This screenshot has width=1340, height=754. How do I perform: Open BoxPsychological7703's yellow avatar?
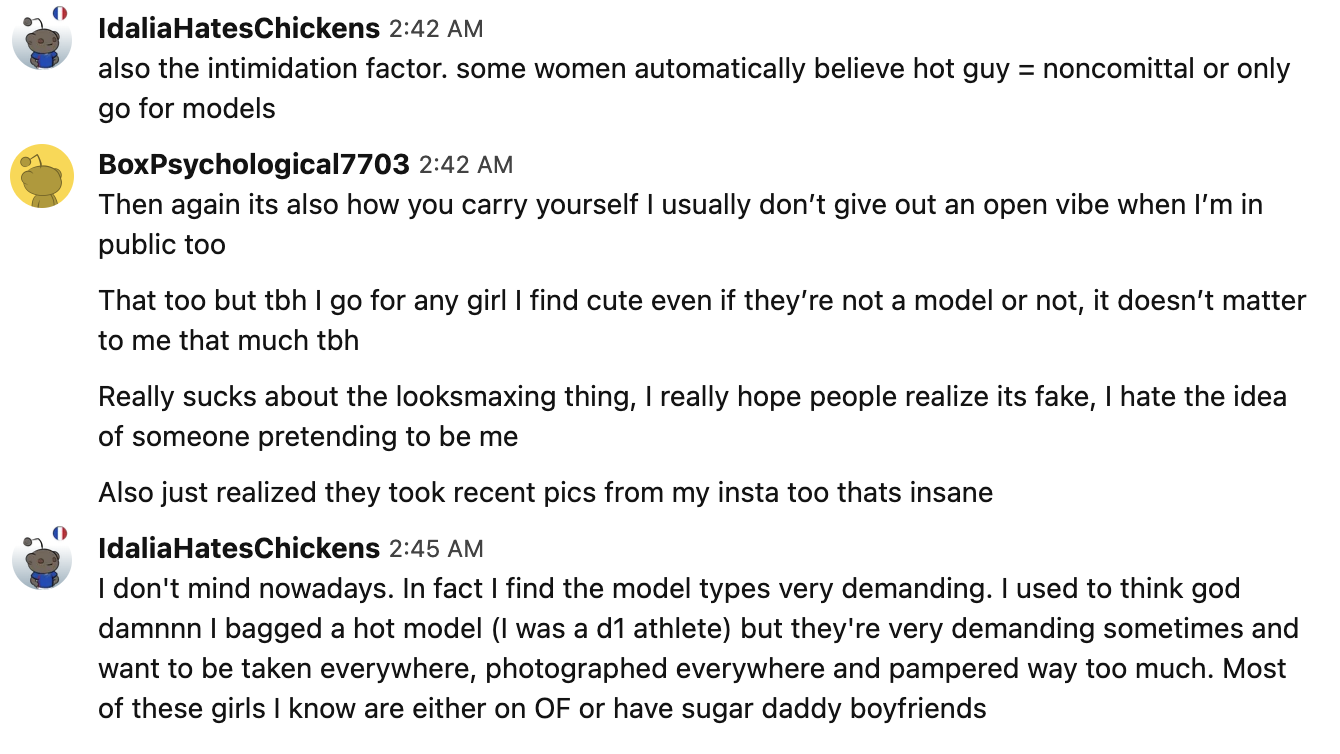[x=41, y=176]
